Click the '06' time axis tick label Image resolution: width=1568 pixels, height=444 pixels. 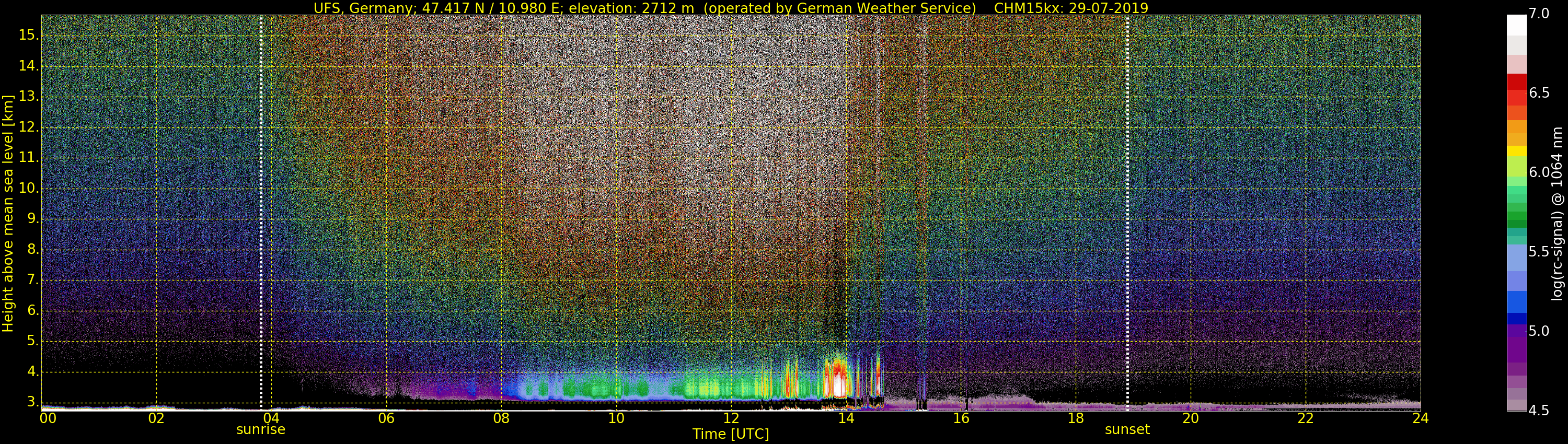pyautogui.click(x=387, y=418)
